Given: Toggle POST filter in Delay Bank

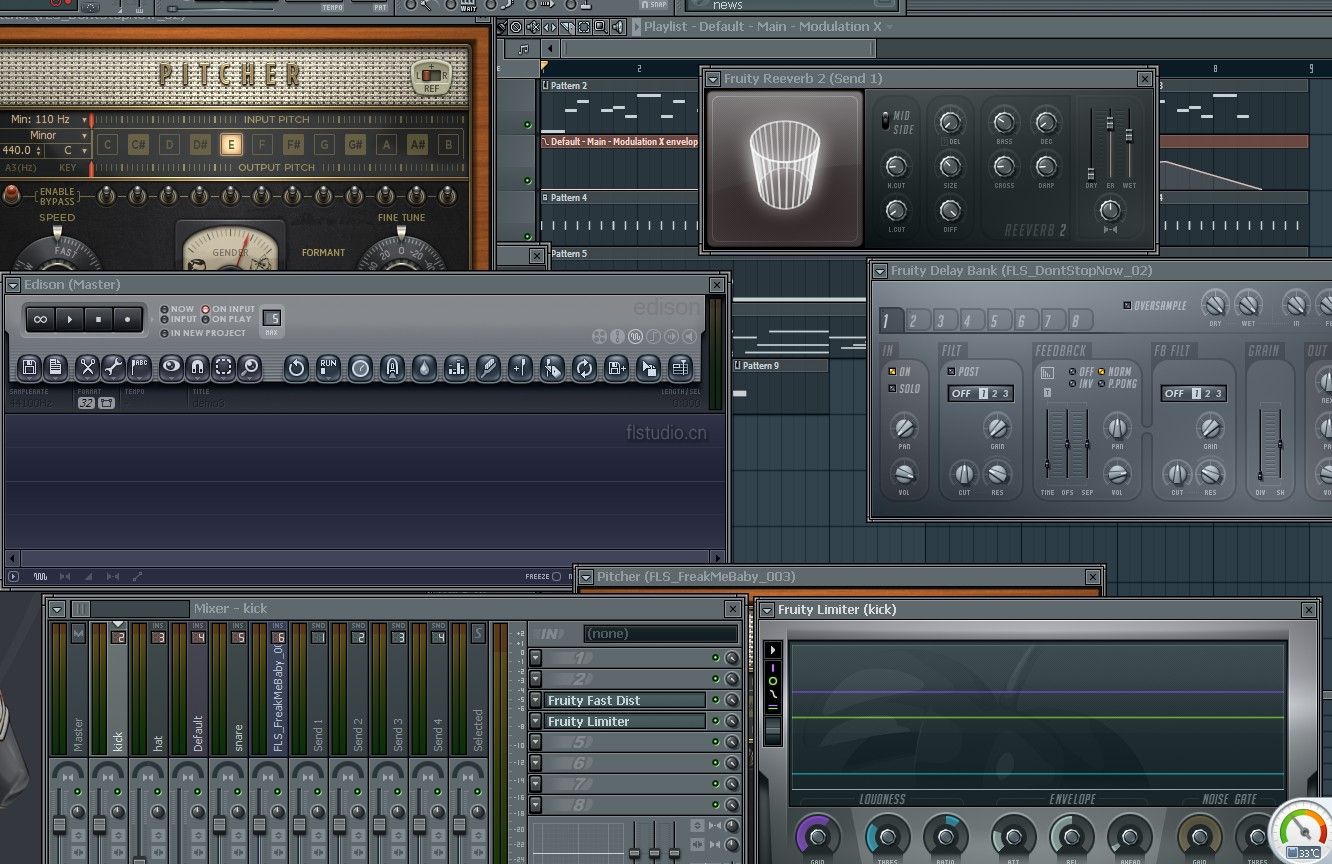Looking at the screenshot, I should coord(963,371).
